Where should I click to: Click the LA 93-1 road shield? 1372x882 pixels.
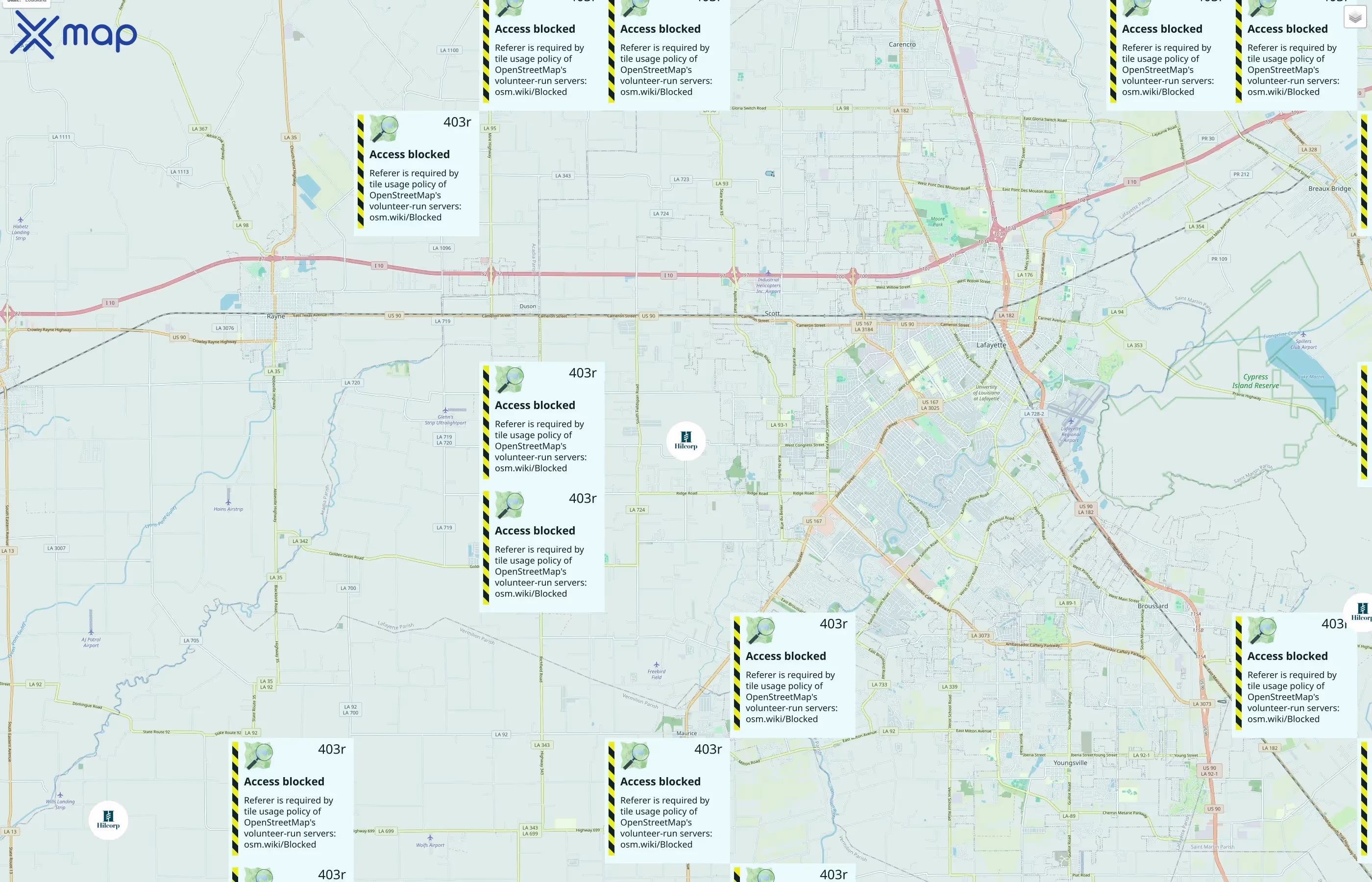click(x=778, y=425)
